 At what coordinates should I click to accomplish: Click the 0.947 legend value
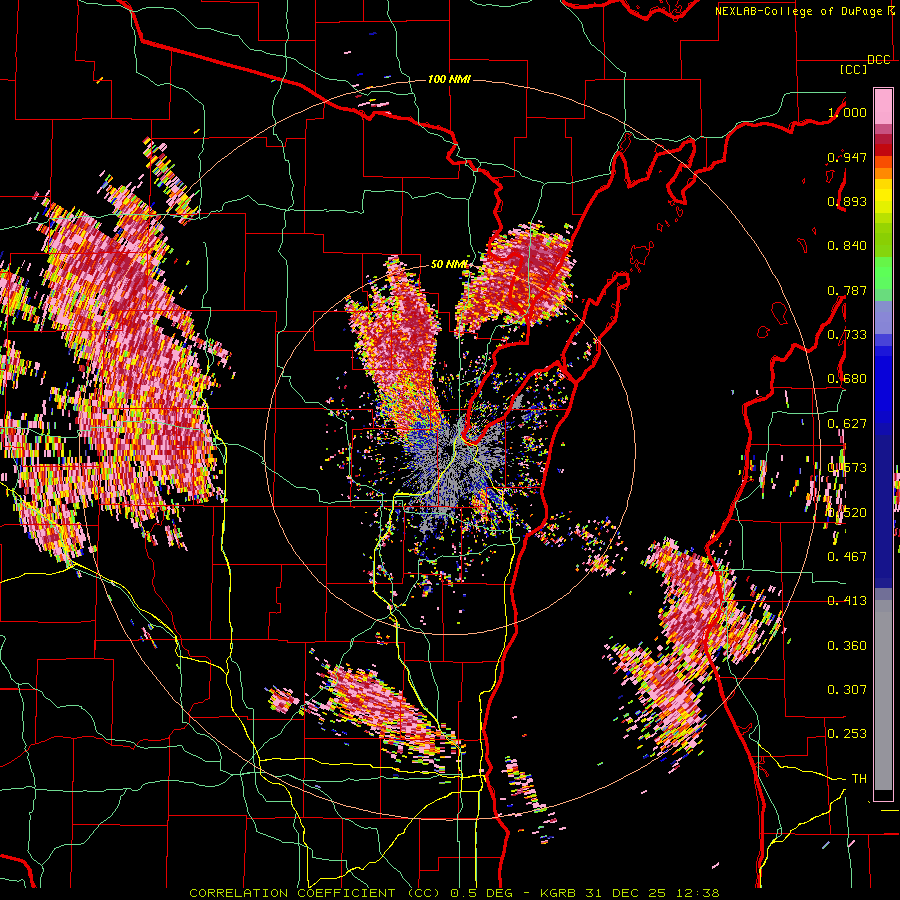[x=847, y=157]
